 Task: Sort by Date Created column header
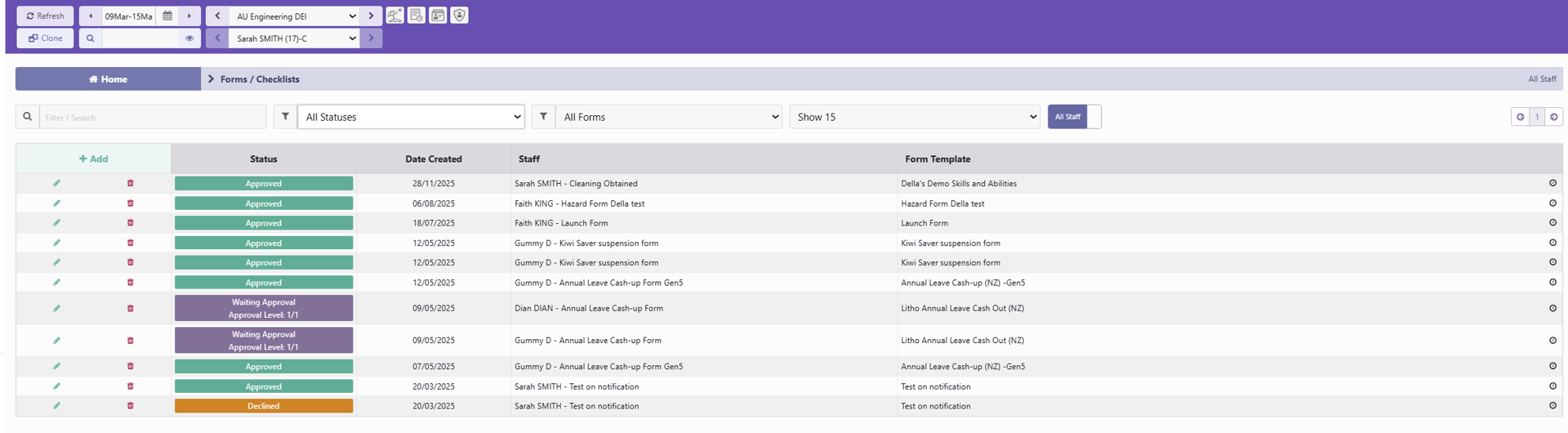pyautogui.click(x=434, y=158)
